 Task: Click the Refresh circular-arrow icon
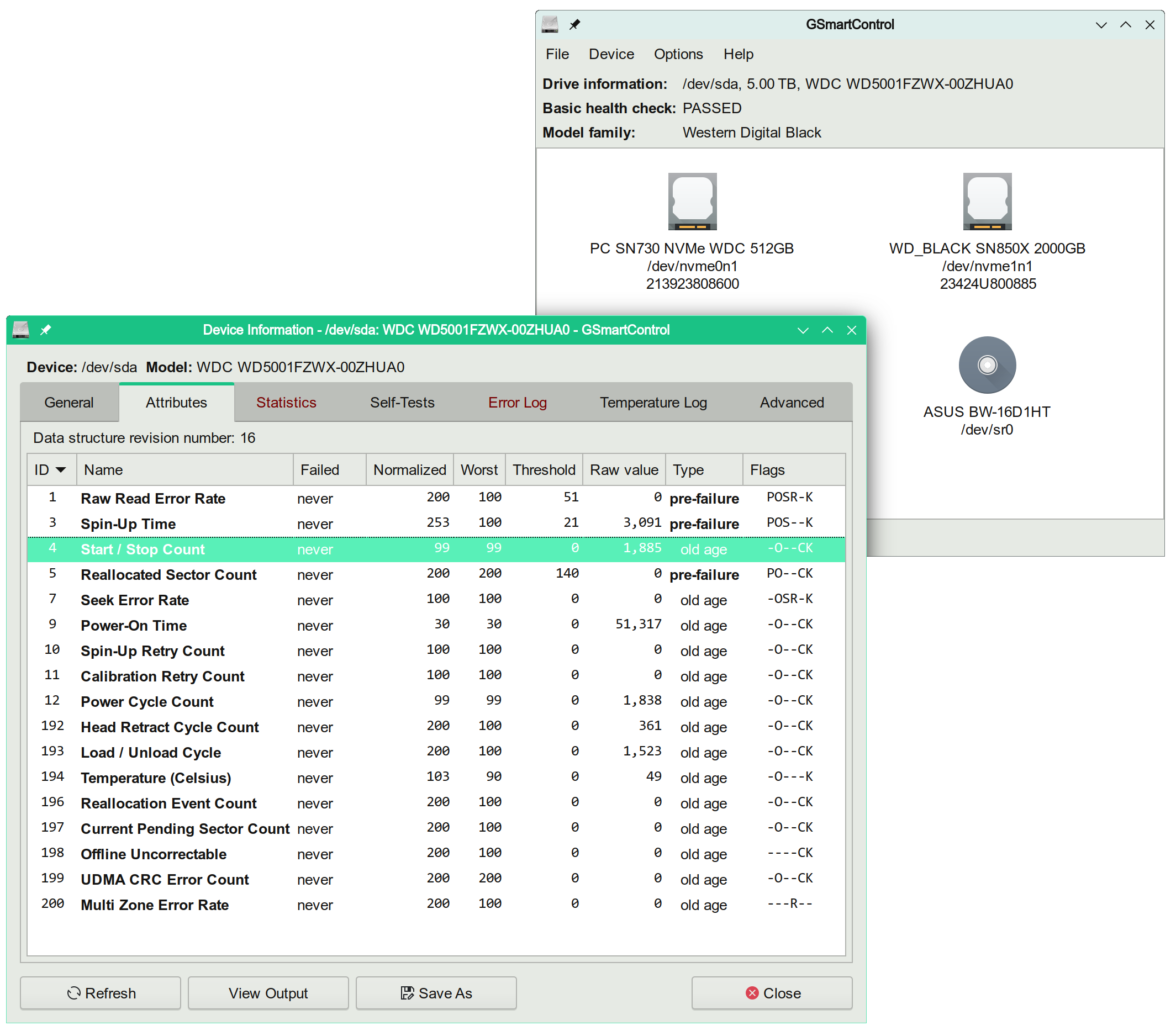[x=73, y=992]
